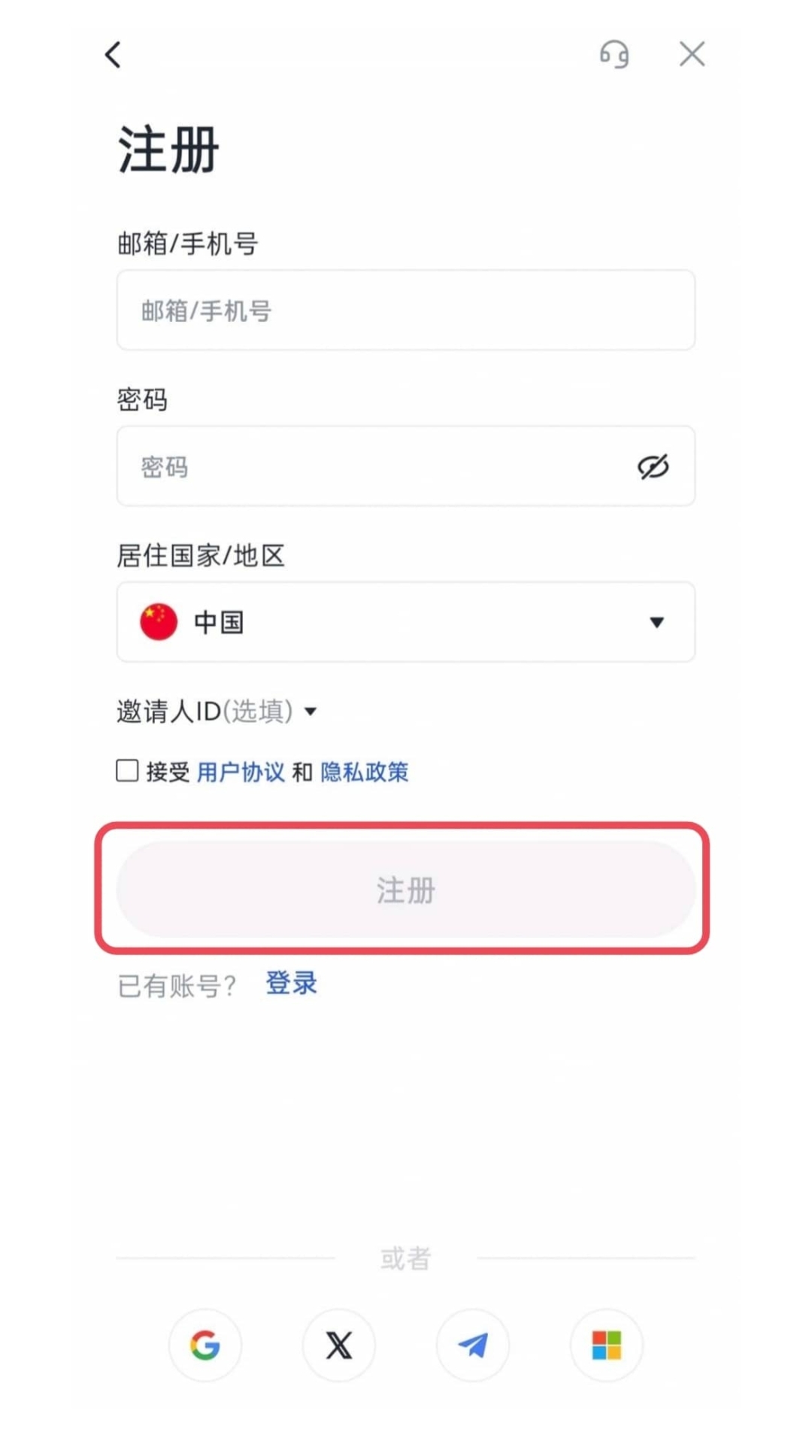This screenshot has width=812, height=1456.
Task: Go back with the arrow icon
Action: pos(113,53)
